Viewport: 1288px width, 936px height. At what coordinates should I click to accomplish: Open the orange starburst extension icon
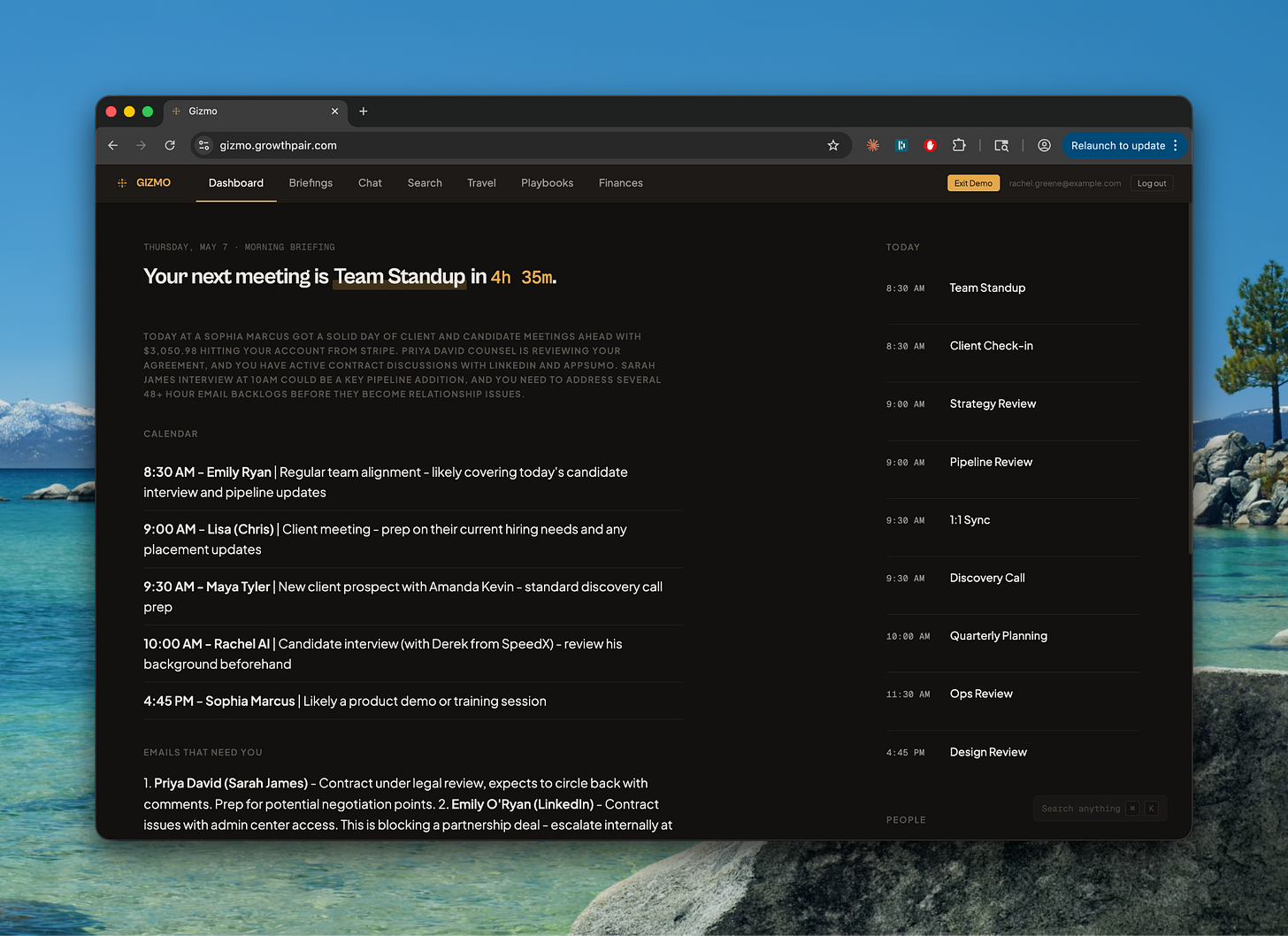coord(873,145)
